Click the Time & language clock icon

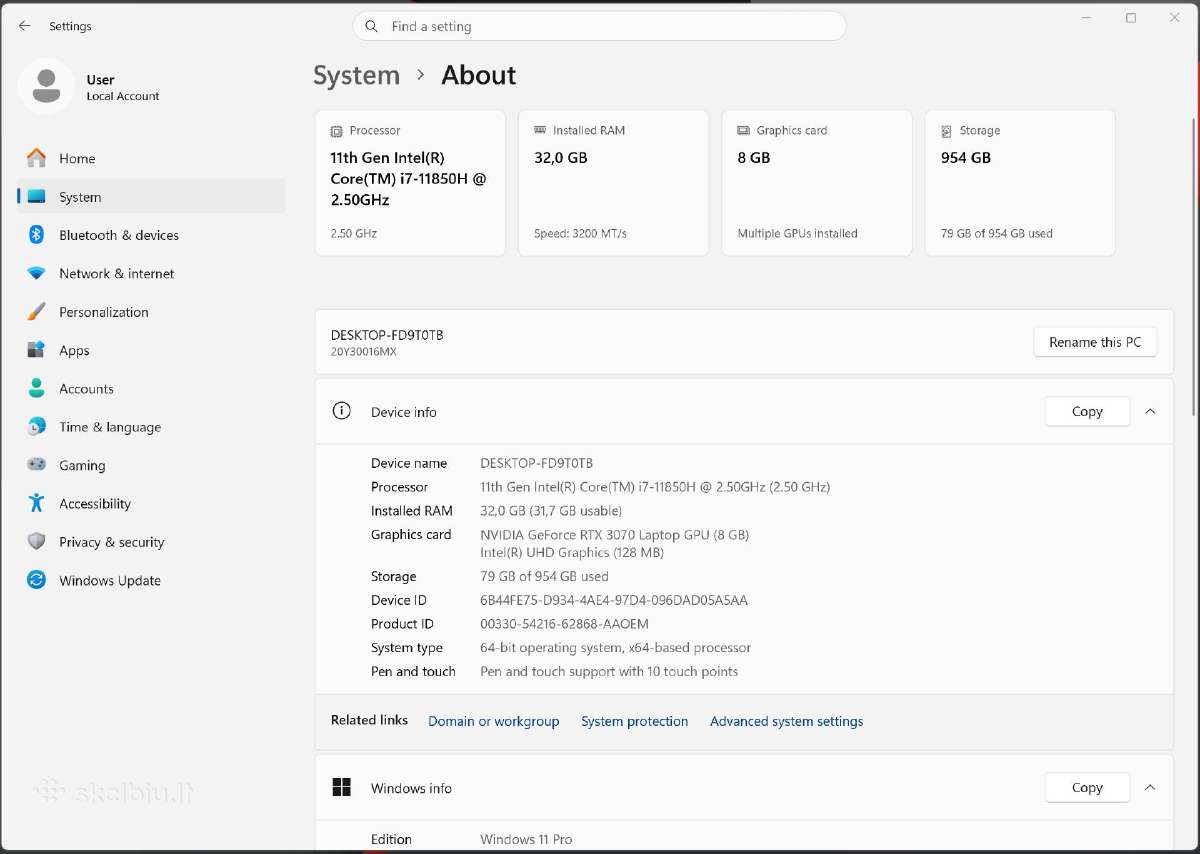37,427
